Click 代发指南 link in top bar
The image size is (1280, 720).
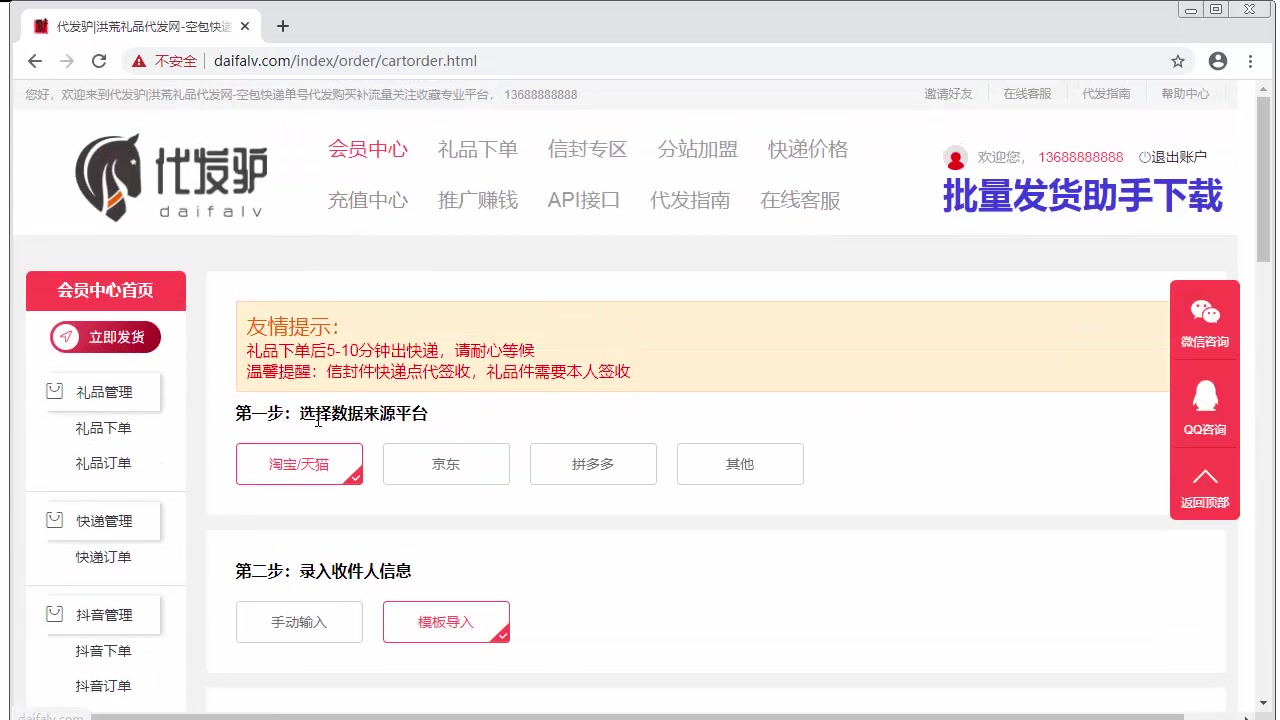click(1106, 94)
